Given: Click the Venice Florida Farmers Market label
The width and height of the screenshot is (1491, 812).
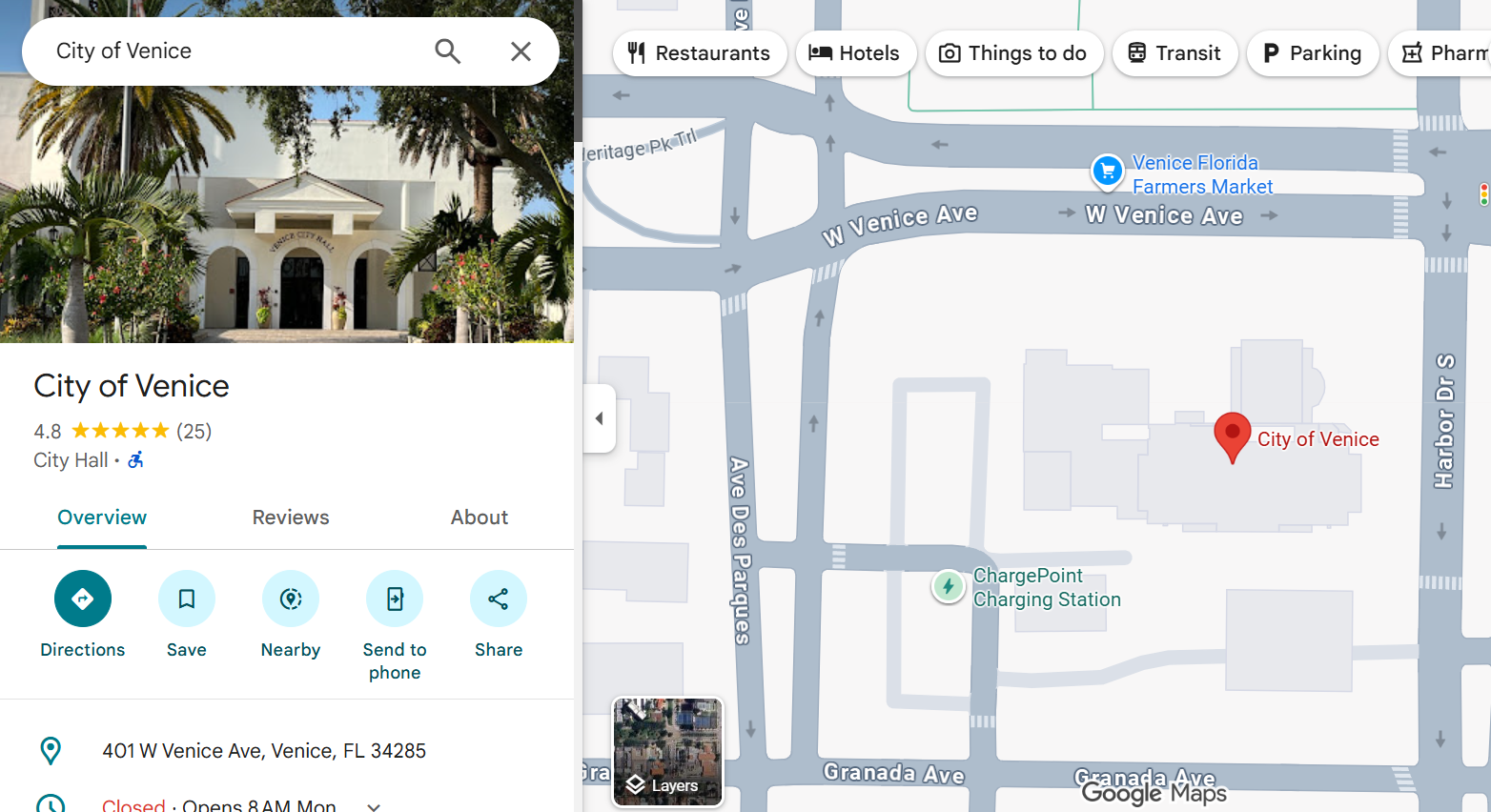Looking at the screenshot, I should coord(1202,174).
